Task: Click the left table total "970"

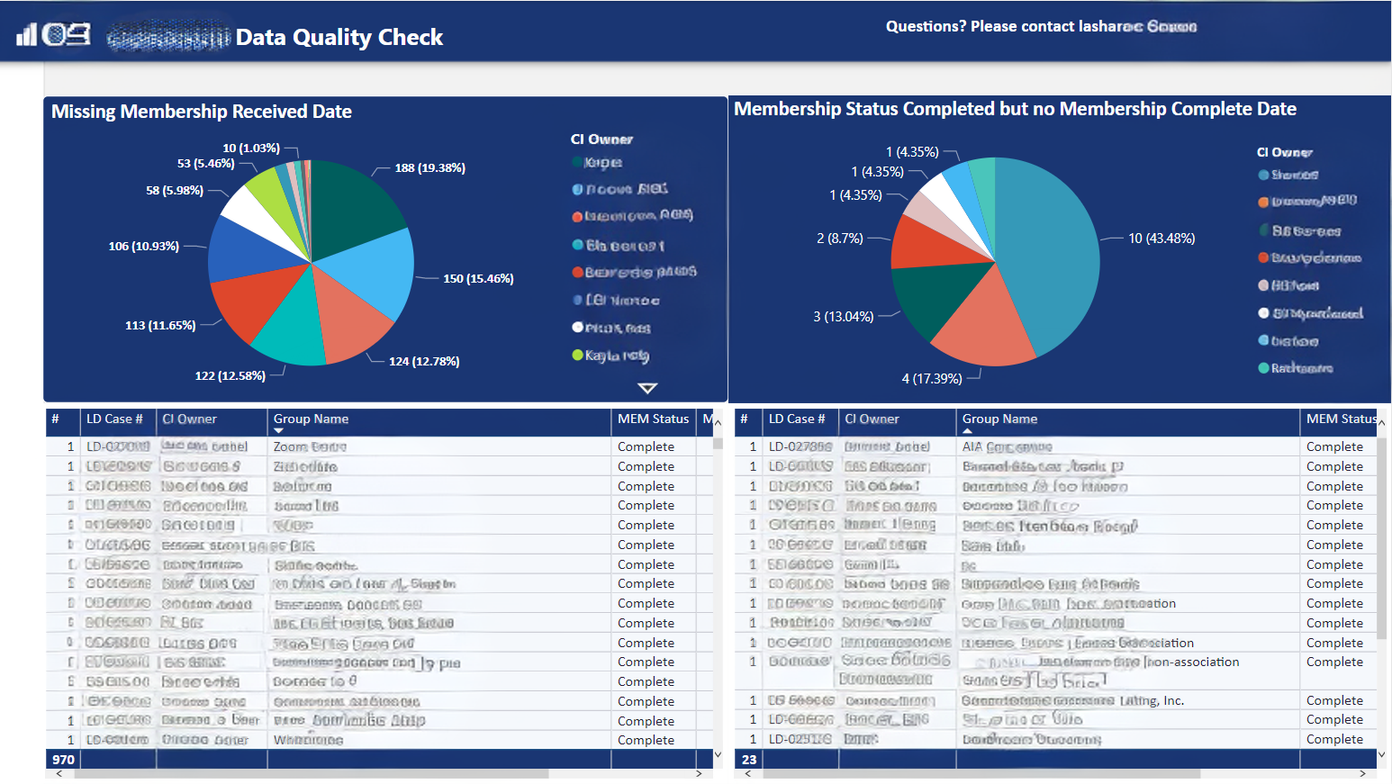Action: tap(63, 760)
